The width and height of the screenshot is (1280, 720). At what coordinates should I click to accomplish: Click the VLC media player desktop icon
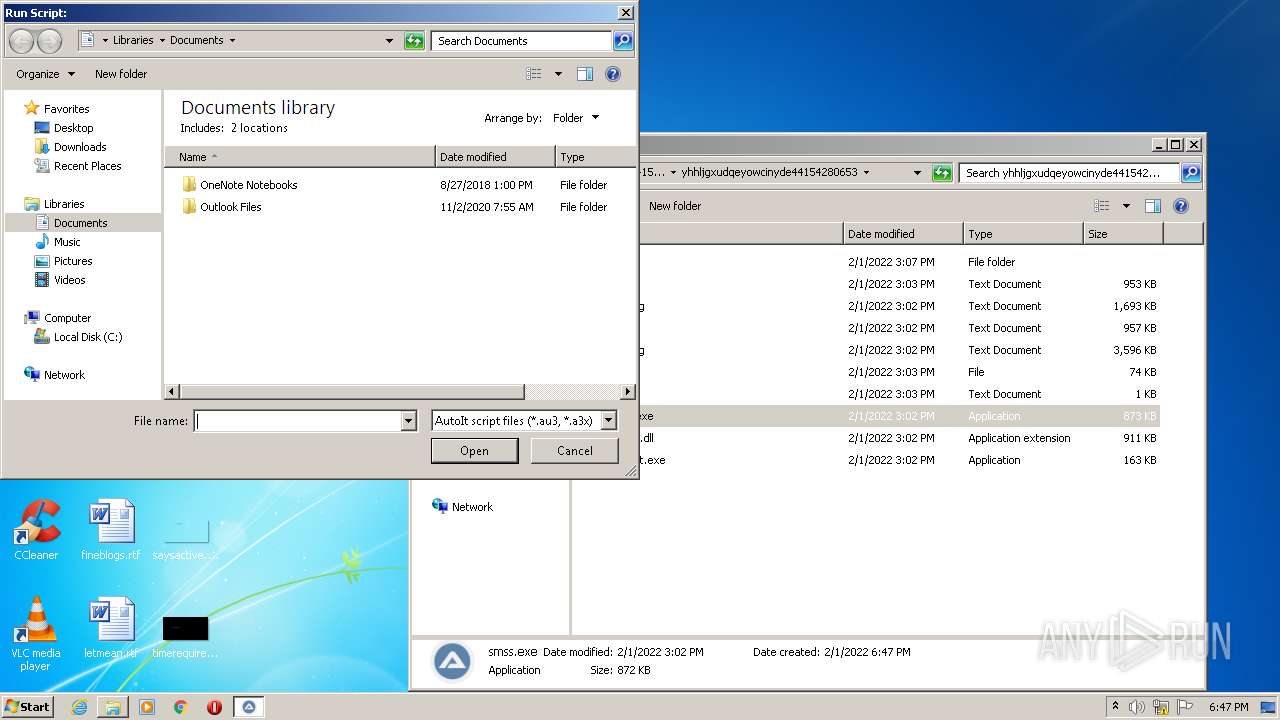(36, 634)
